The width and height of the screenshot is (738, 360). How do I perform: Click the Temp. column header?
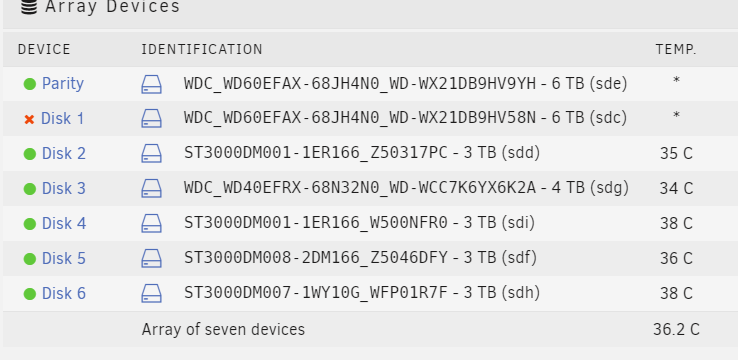676,49
